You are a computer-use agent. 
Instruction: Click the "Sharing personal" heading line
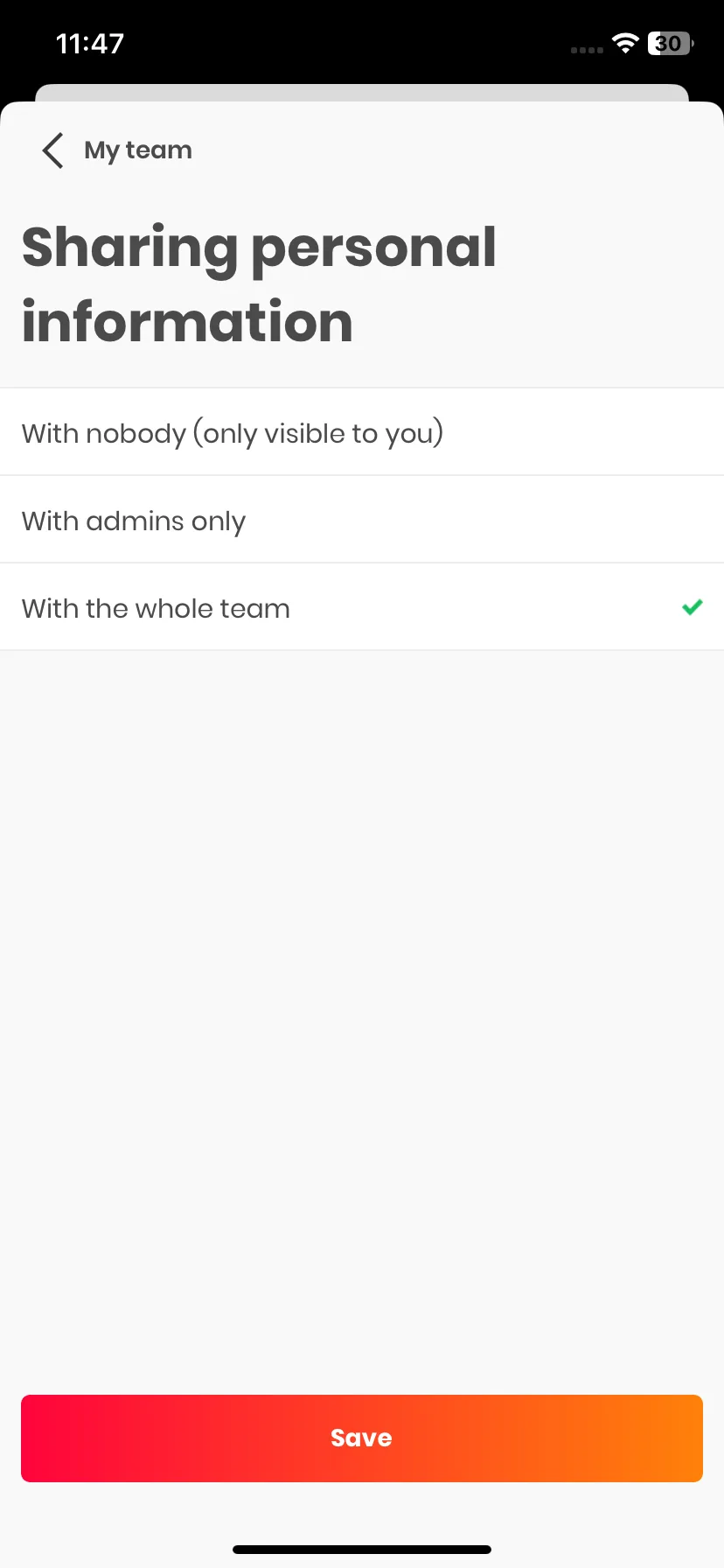point(260,249)
